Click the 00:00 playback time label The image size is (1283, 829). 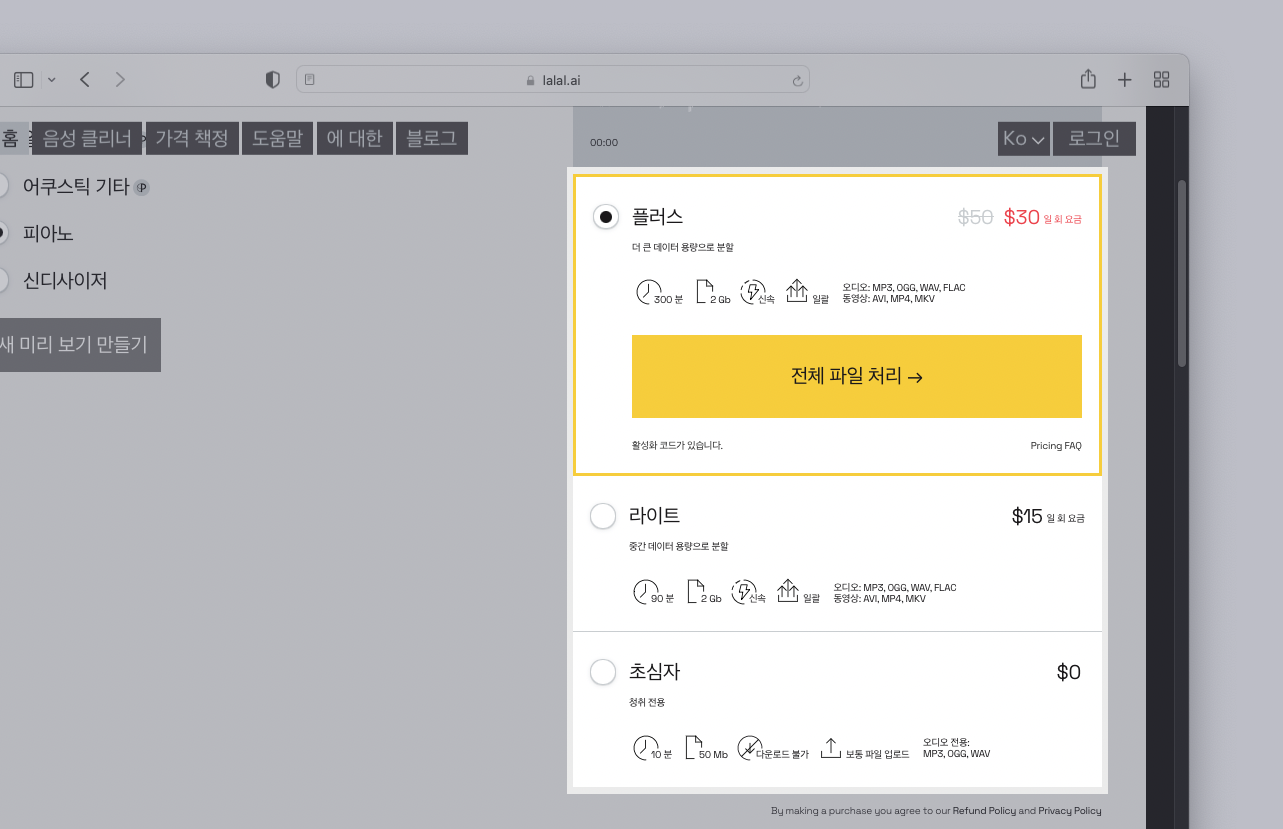[x=604, y=143]
